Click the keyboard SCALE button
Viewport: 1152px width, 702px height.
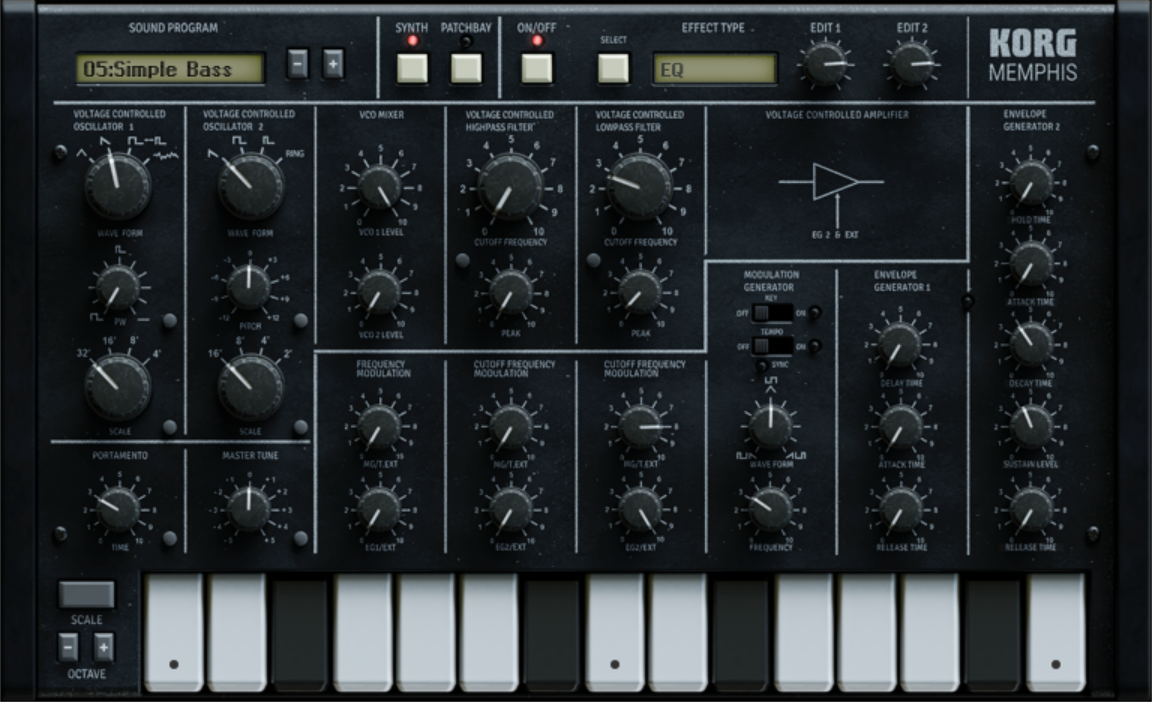point(87,594)
